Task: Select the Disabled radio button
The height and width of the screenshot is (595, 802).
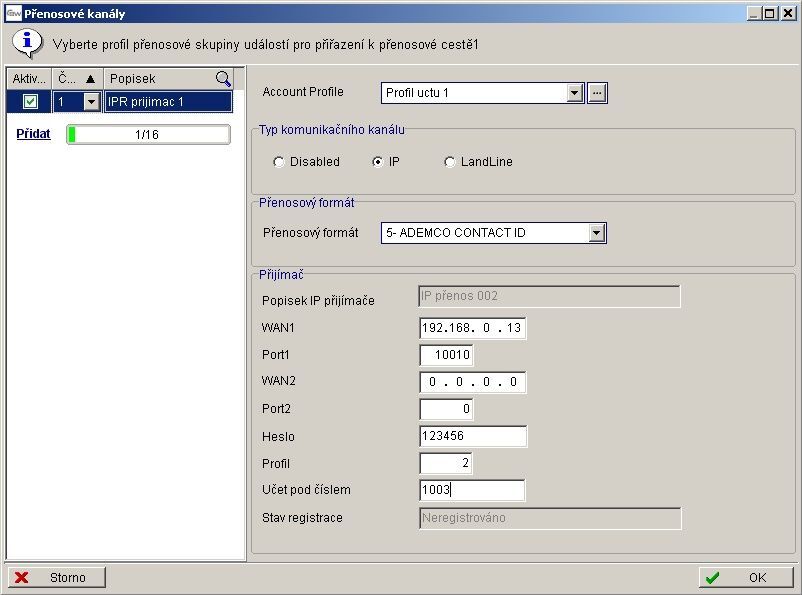Action: pos(280,162)
